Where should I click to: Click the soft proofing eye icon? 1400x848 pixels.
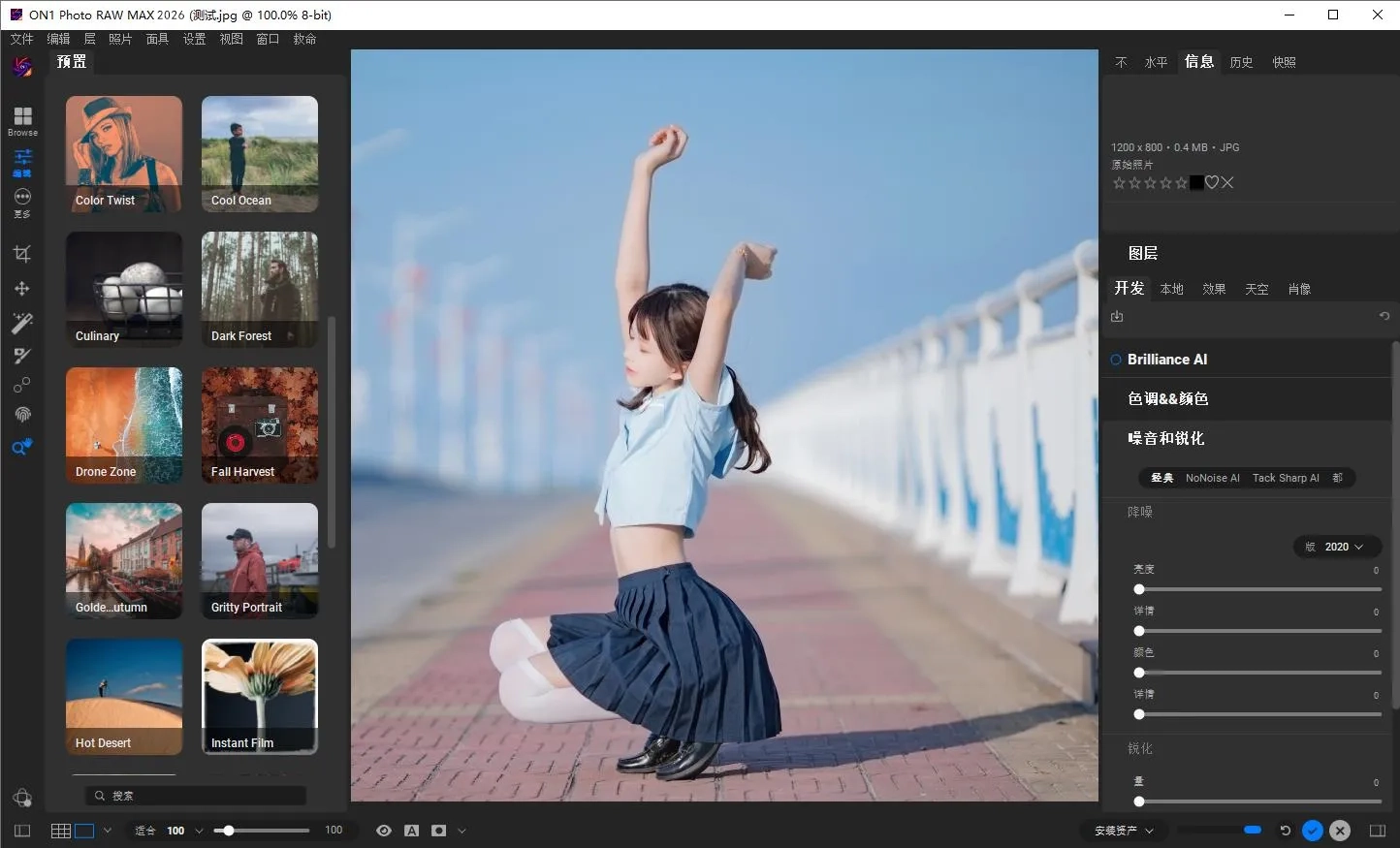tap(384, 831)
